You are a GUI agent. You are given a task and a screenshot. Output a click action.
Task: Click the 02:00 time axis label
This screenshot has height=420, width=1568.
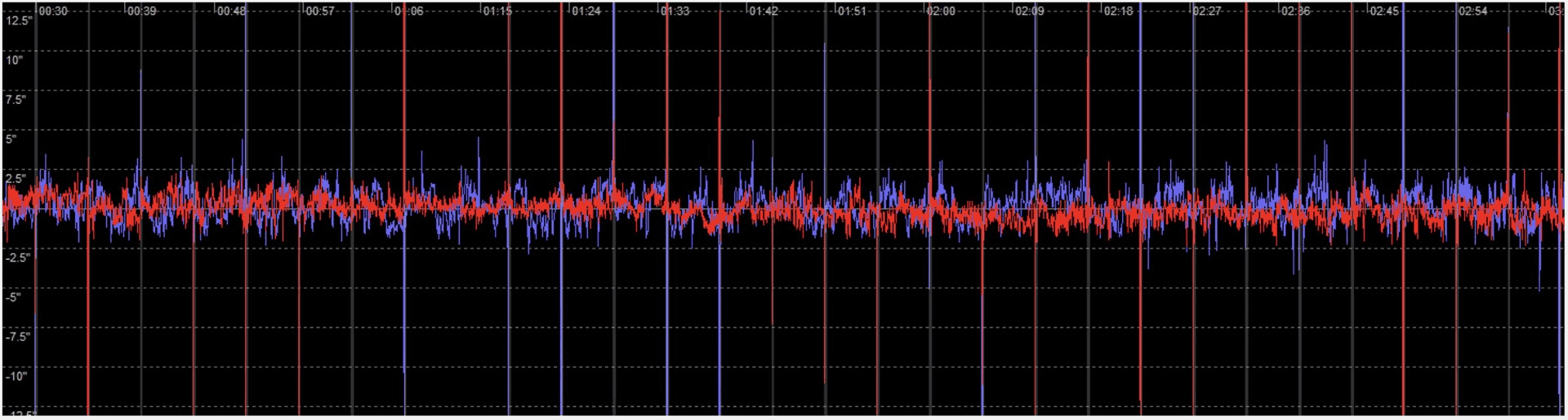coord(941,11)
